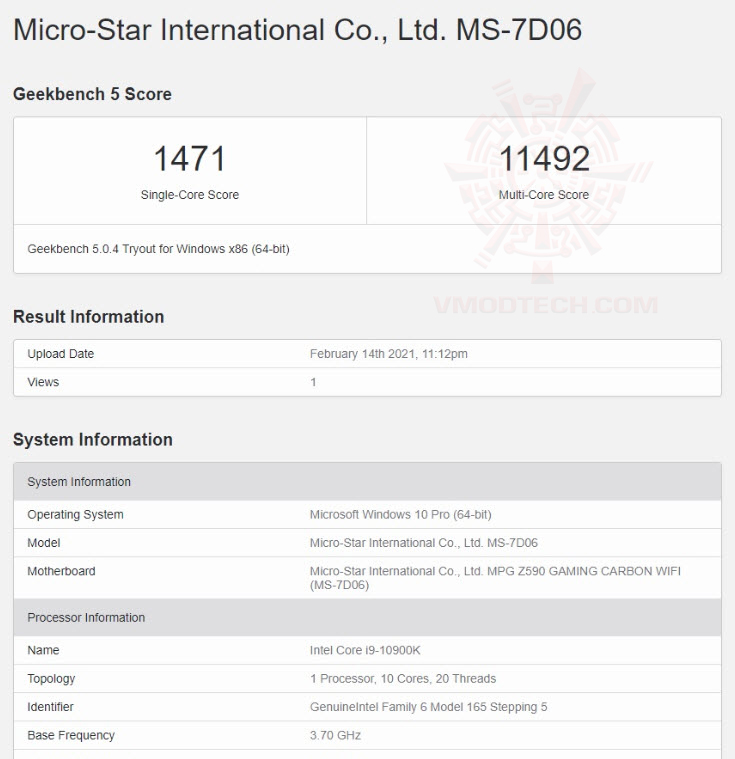
Task: Click the Motherboard row label
Action: pos(61,571)
